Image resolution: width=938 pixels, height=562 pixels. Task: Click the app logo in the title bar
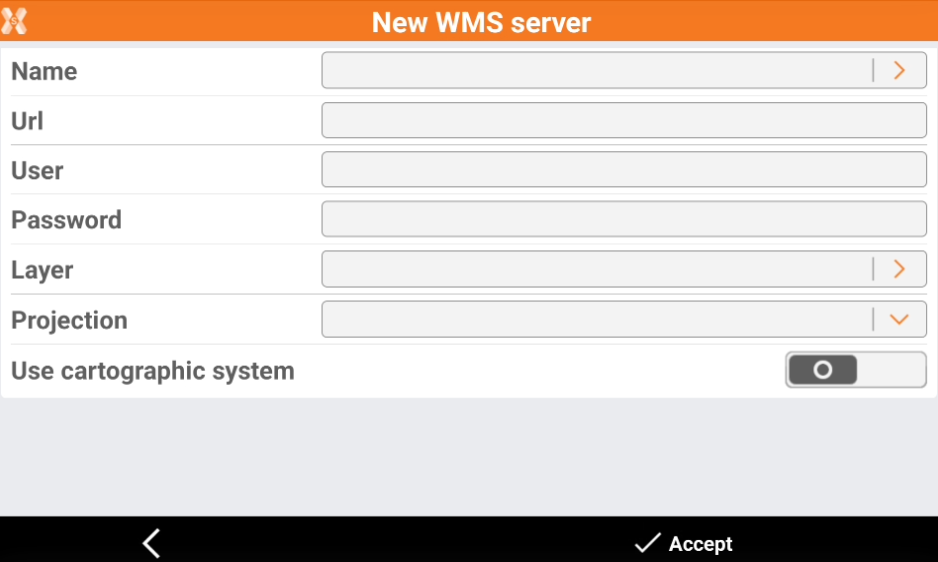coord(14,21)
